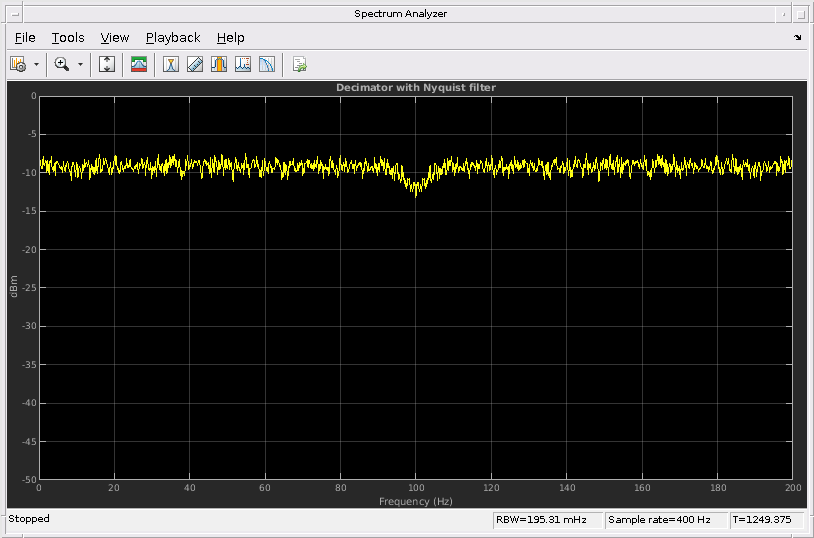
Task: Open the Spectrum Settings panel icon
Action: click(x=18, y=64)
